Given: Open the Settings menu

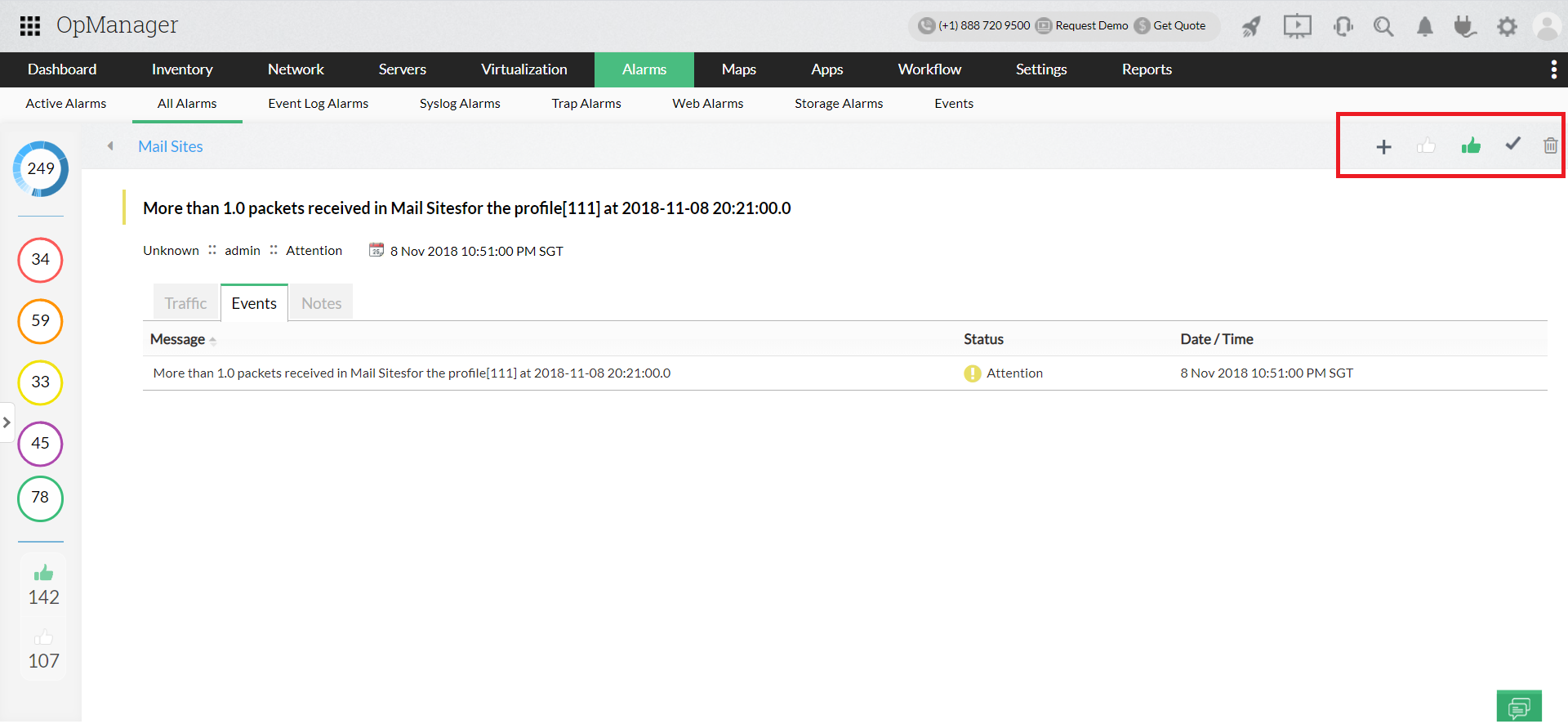Looking at the screenshot, I should click(1041, 69).
